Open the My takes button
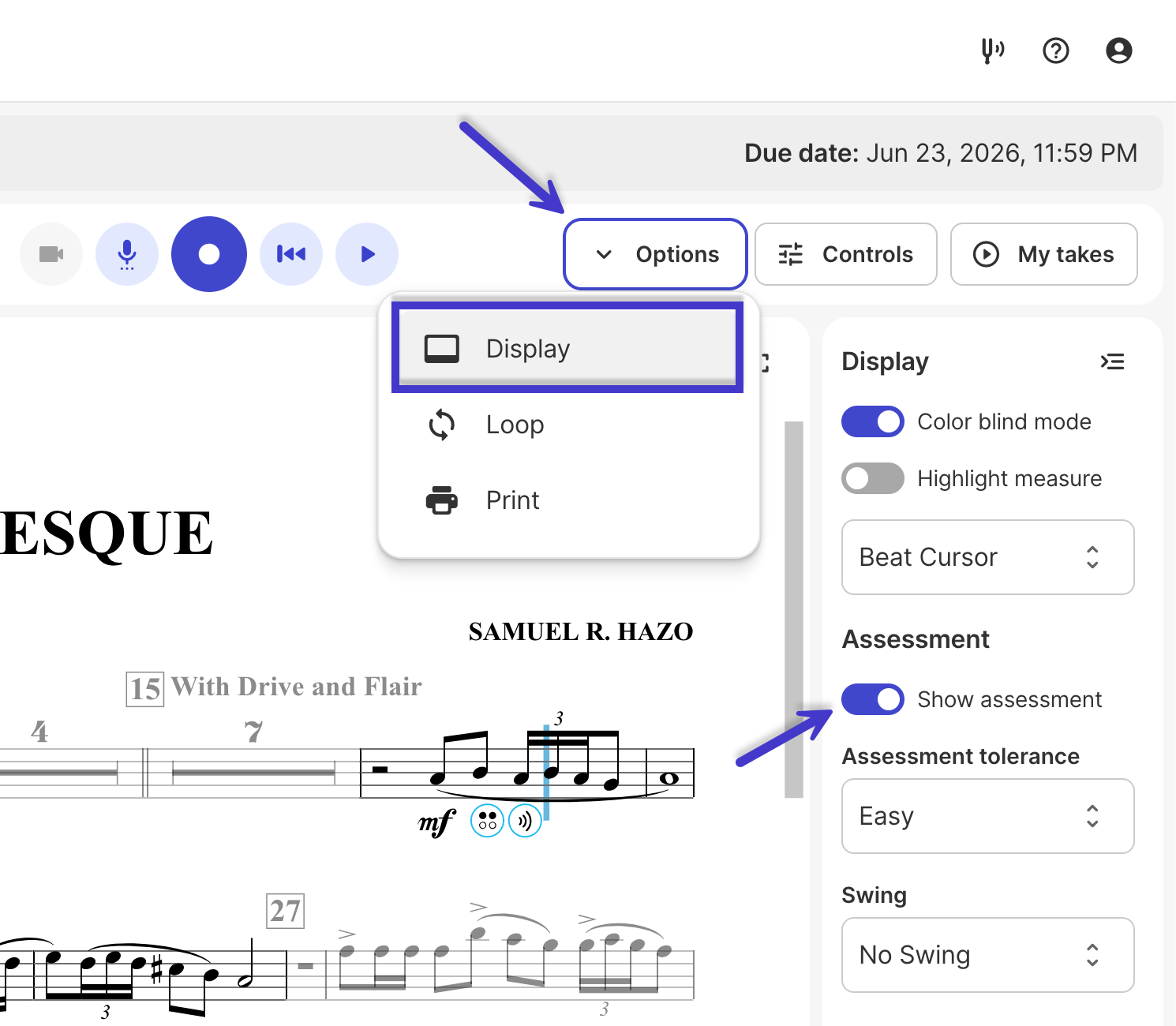Screen dimensions: 1176x1026 pyautogui.click(x=1044, y=254)
